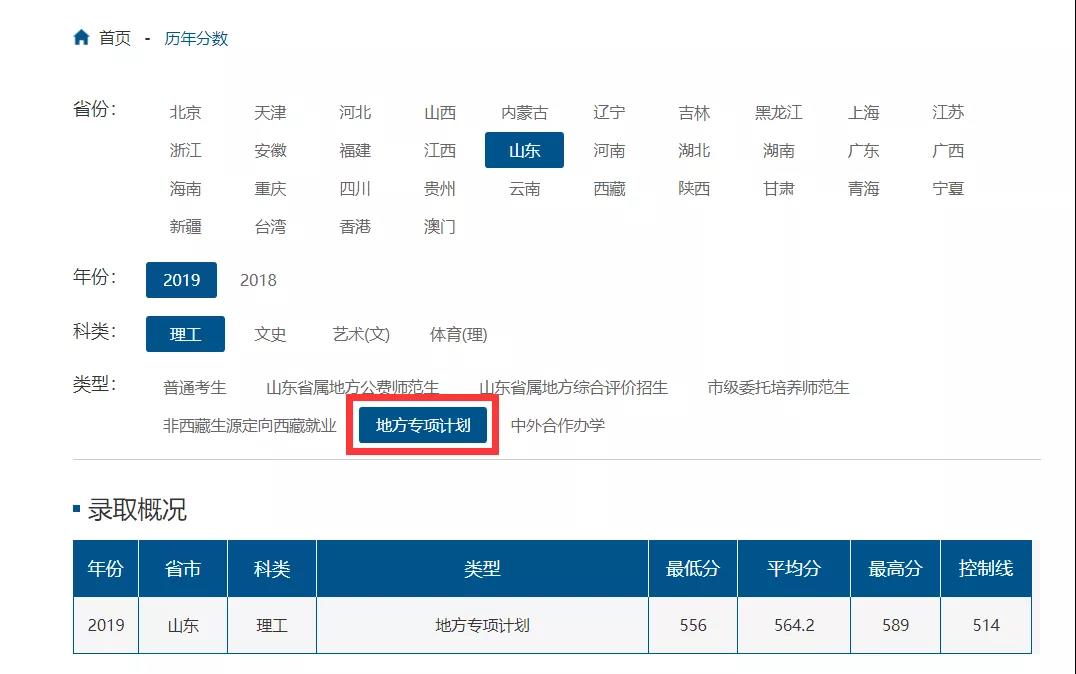Click the highlighted 山东 province button

click(x=524, y=150)
